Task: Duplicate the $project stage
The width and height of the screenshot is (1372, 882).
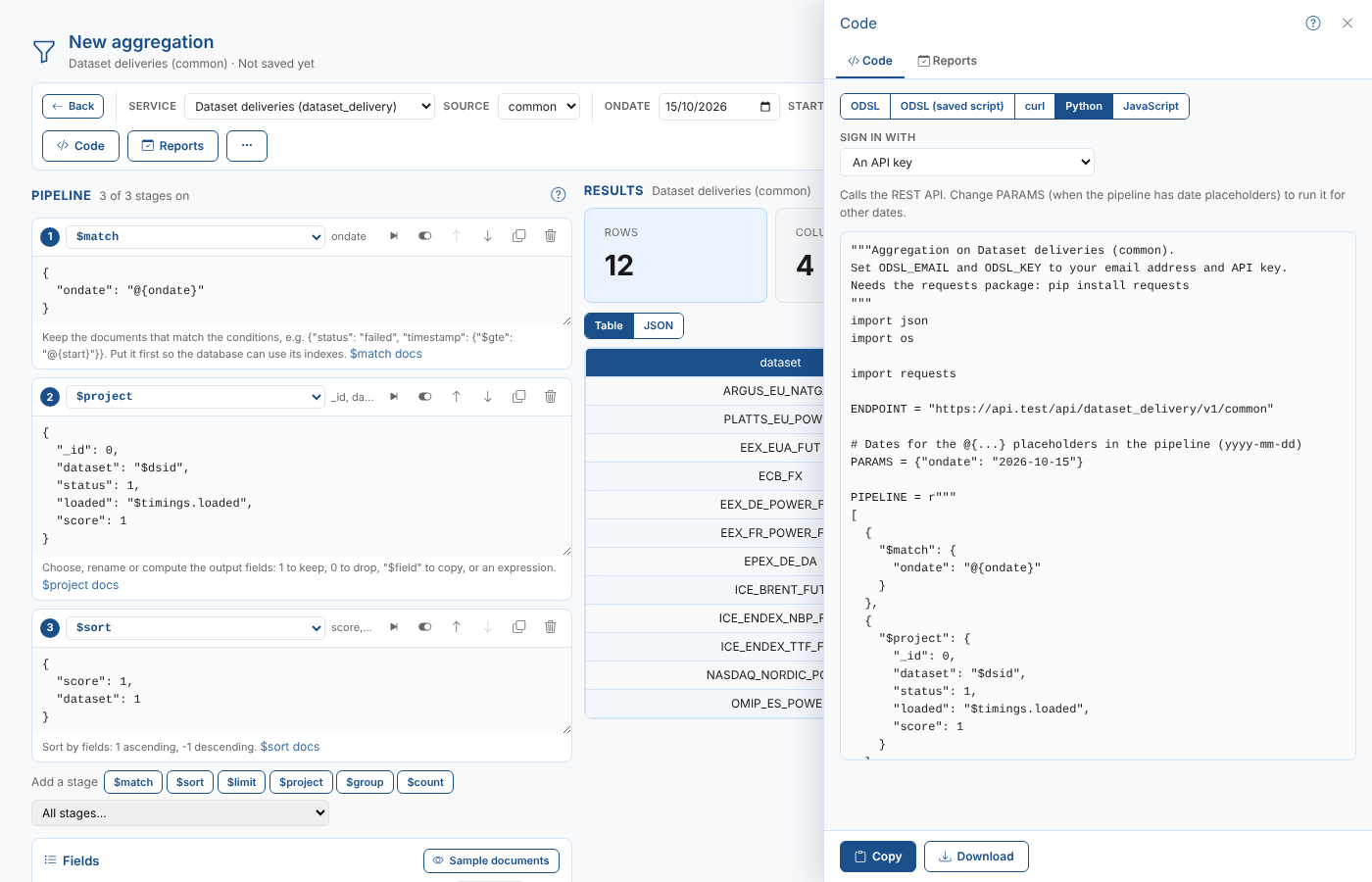Action: [x=519, y=397]
